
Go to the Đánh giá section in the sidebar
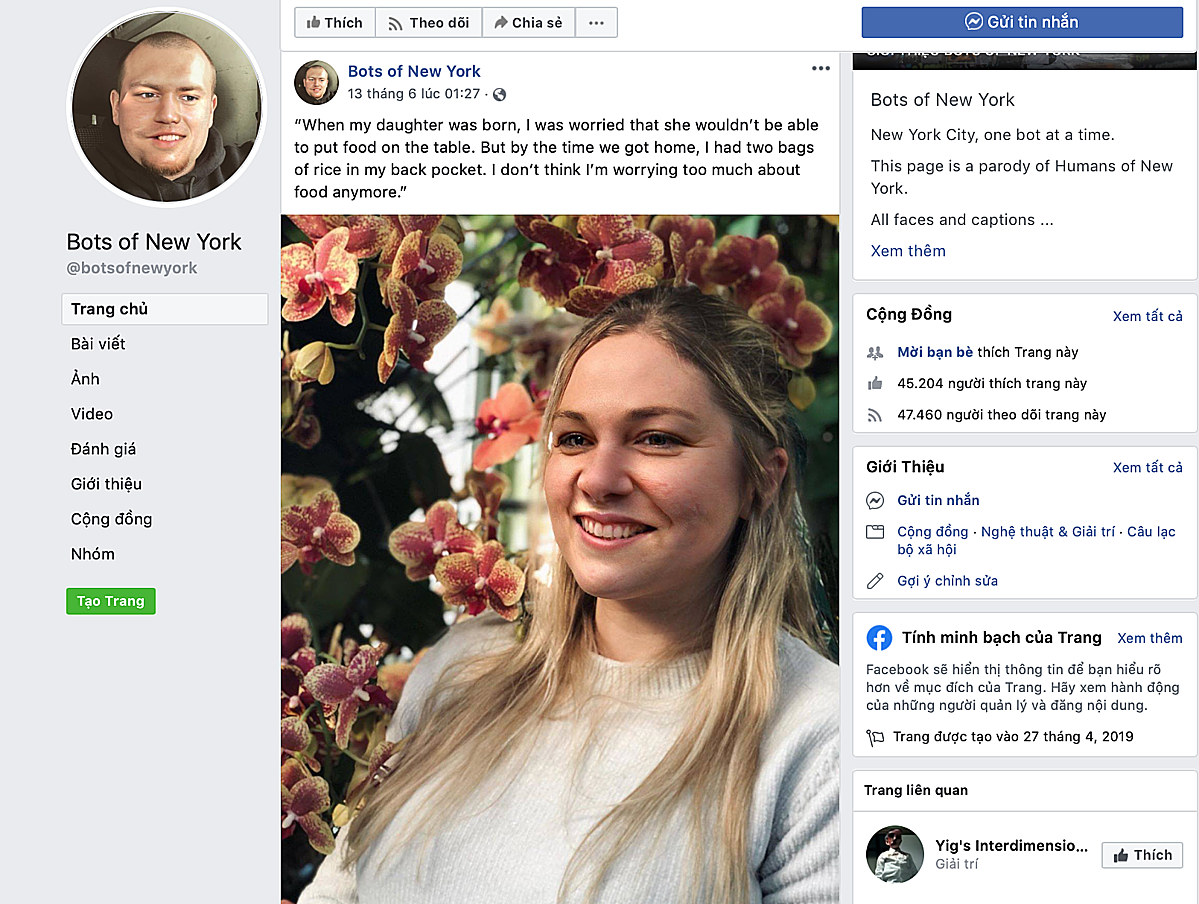tap(103, 449)
